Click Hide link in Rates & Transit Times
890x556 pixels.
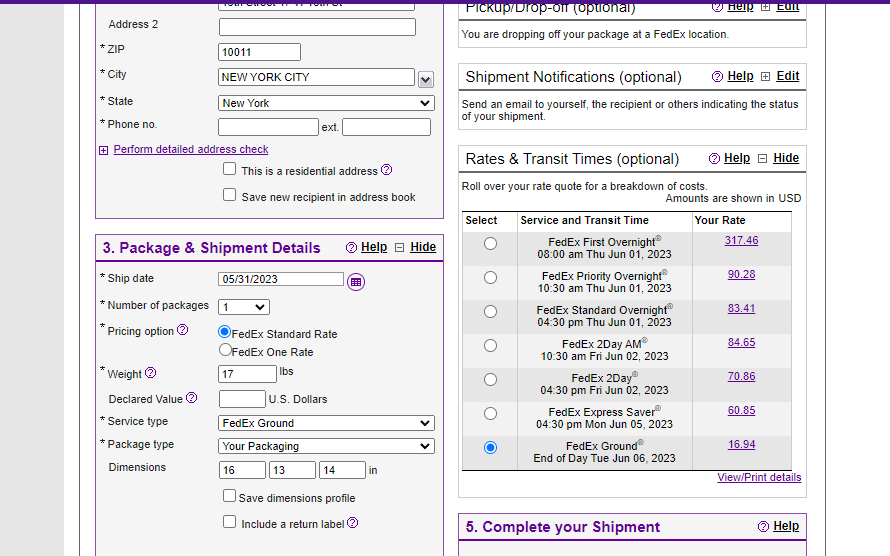[786, 158]
